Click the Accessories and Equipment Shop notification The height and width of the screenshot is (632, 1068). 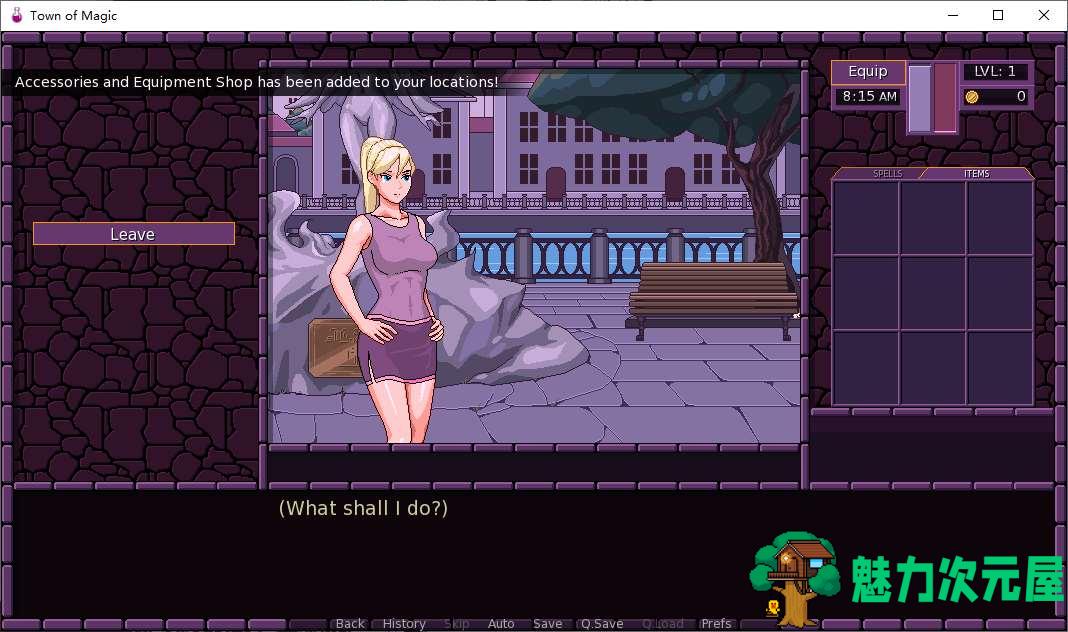click(x=256, y=82)
